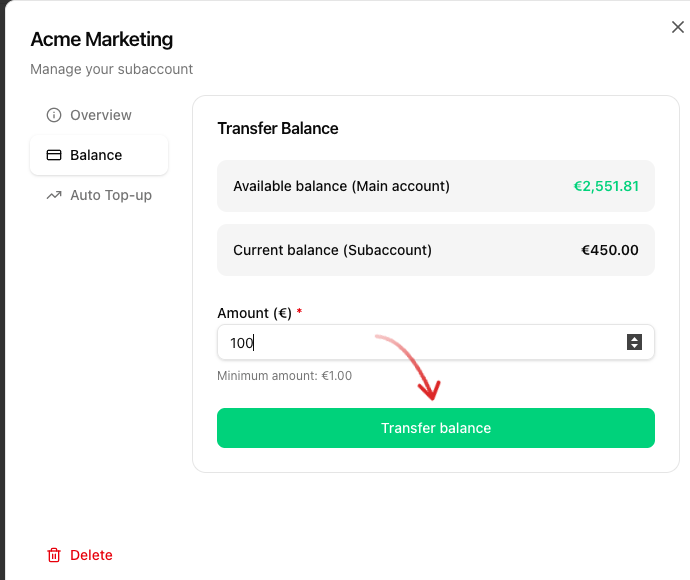Click the 'Acme Marketing' title

[102, 39]
